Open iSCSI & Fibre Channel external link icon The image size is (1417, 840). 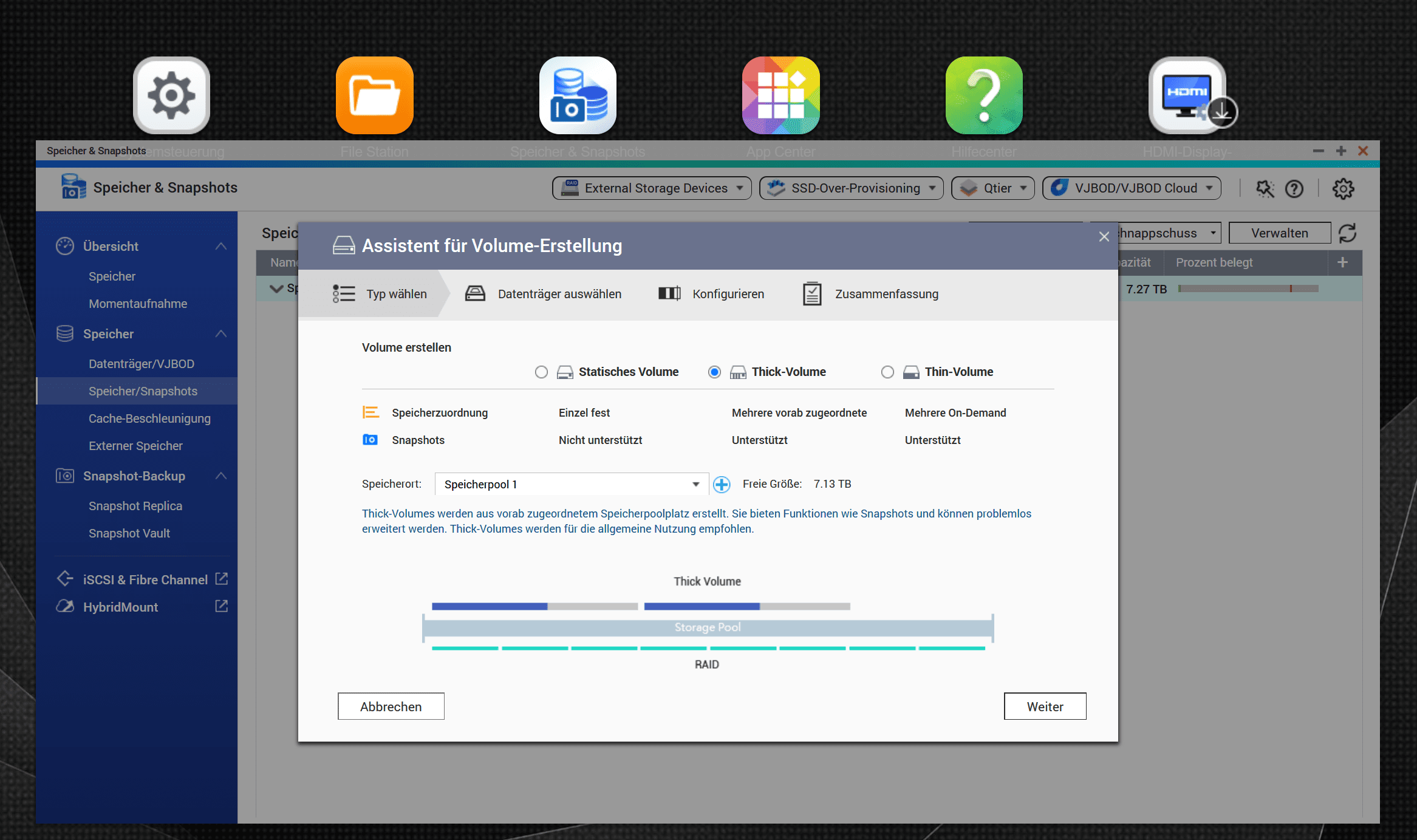222,579
